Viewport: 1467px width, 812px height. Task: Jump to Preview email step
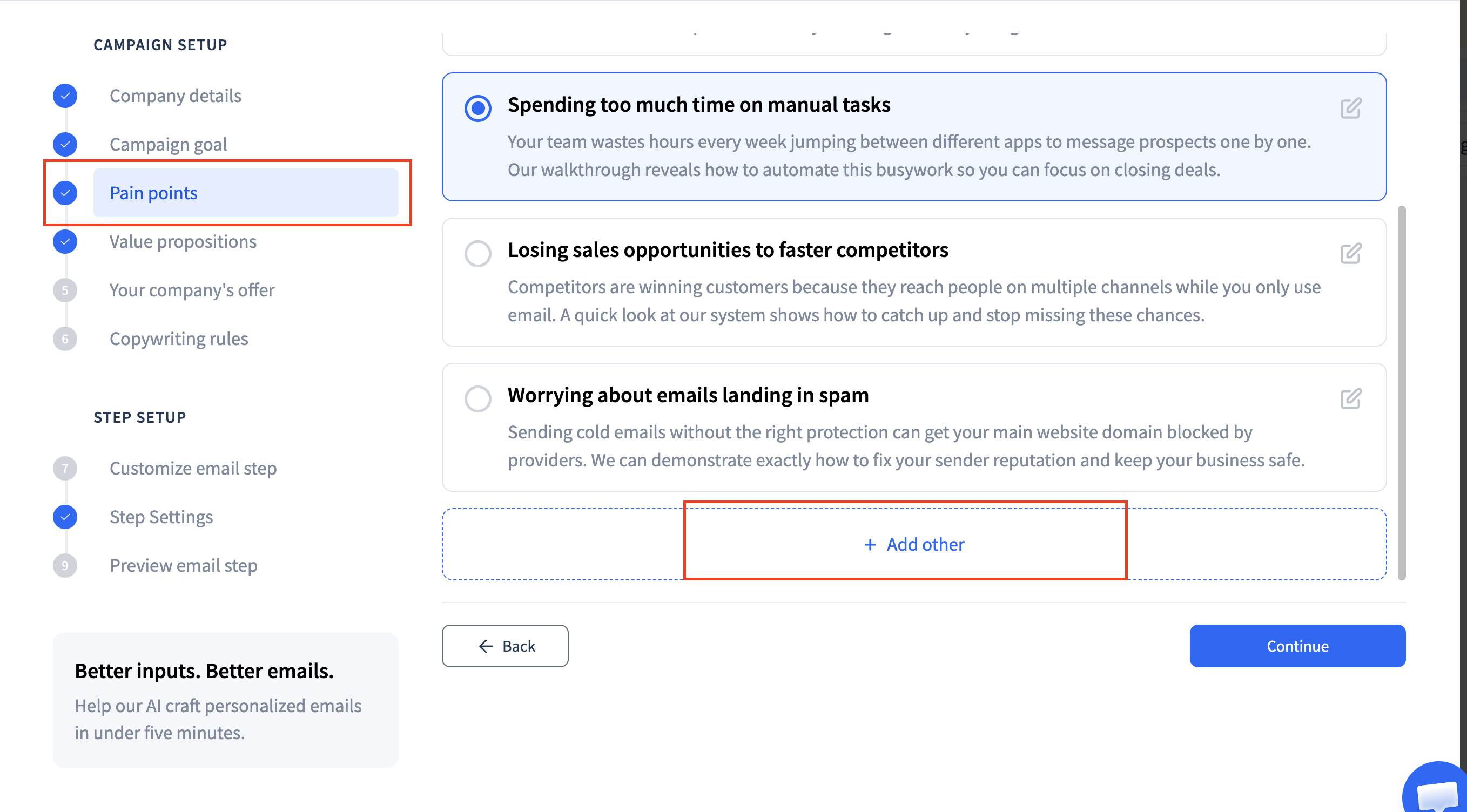tap(183, 565)
